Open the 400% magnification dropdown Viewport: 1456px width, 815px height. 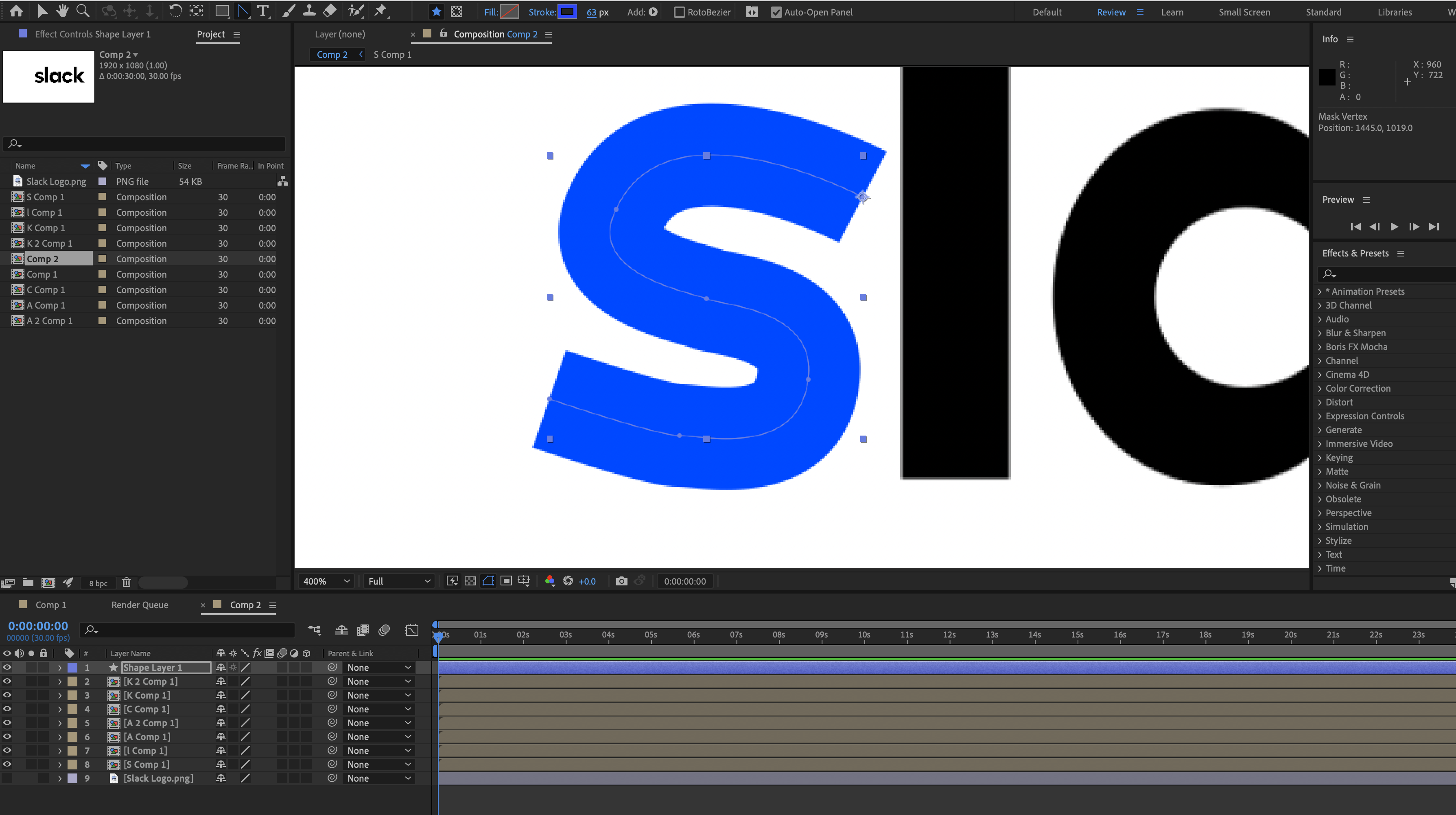(x=327, y=581)
